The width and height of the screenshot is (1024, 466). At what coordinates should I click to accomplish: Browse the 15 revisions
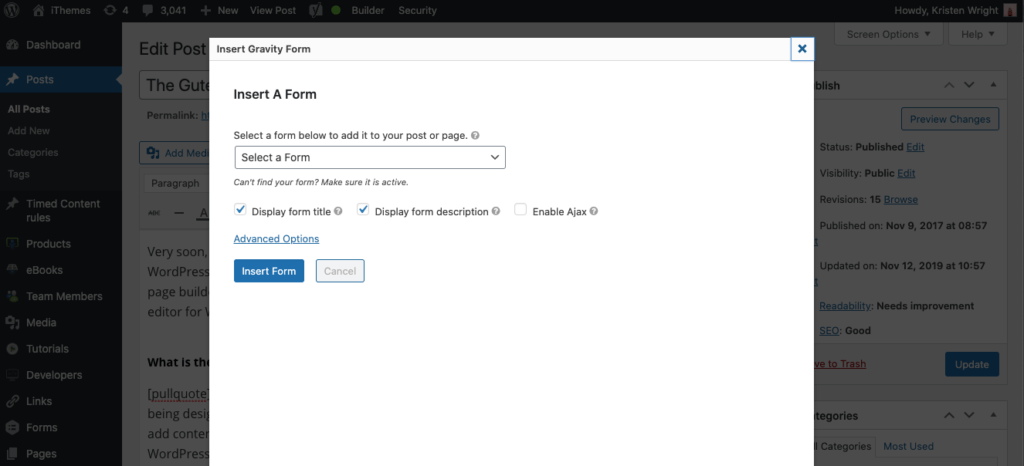(901, 200)
